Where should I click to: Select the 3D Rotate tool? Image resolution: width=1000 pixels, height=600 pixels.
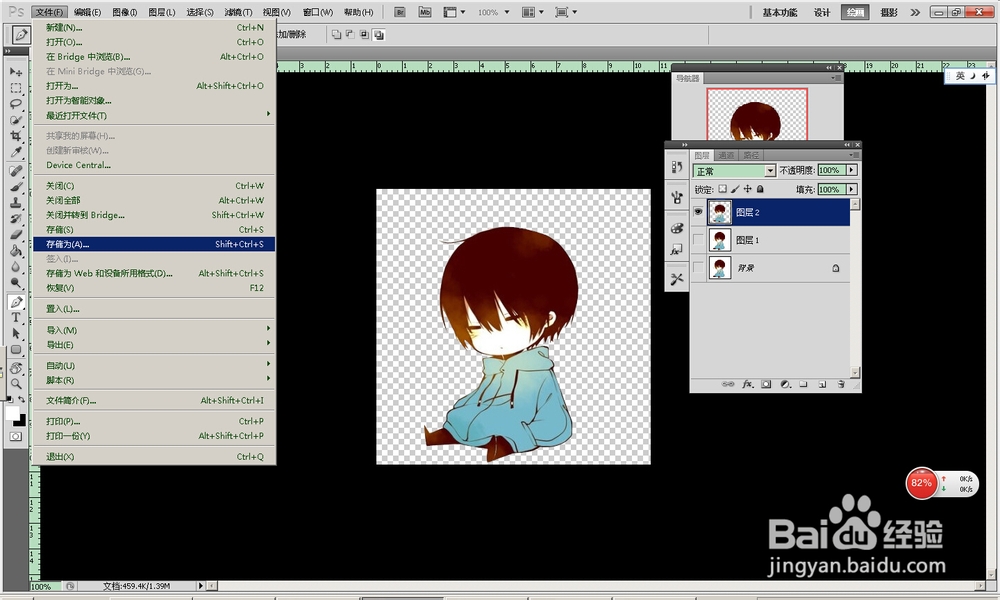(16, 368)
